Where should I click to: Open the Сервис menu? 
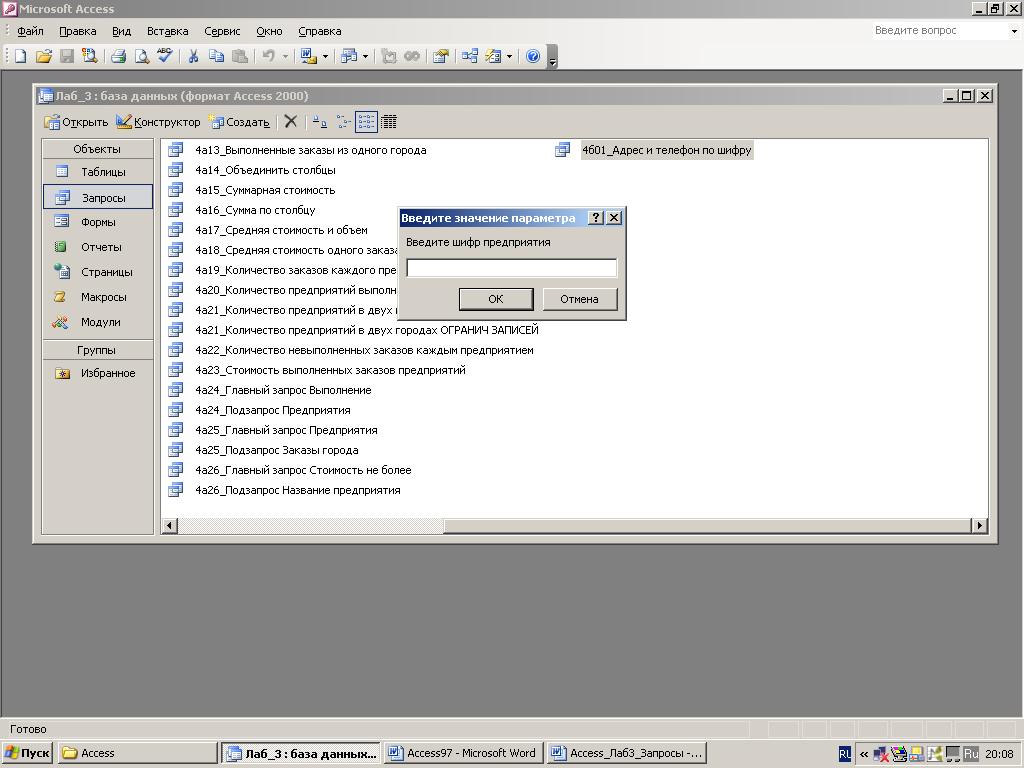click(x=222, y=31)
